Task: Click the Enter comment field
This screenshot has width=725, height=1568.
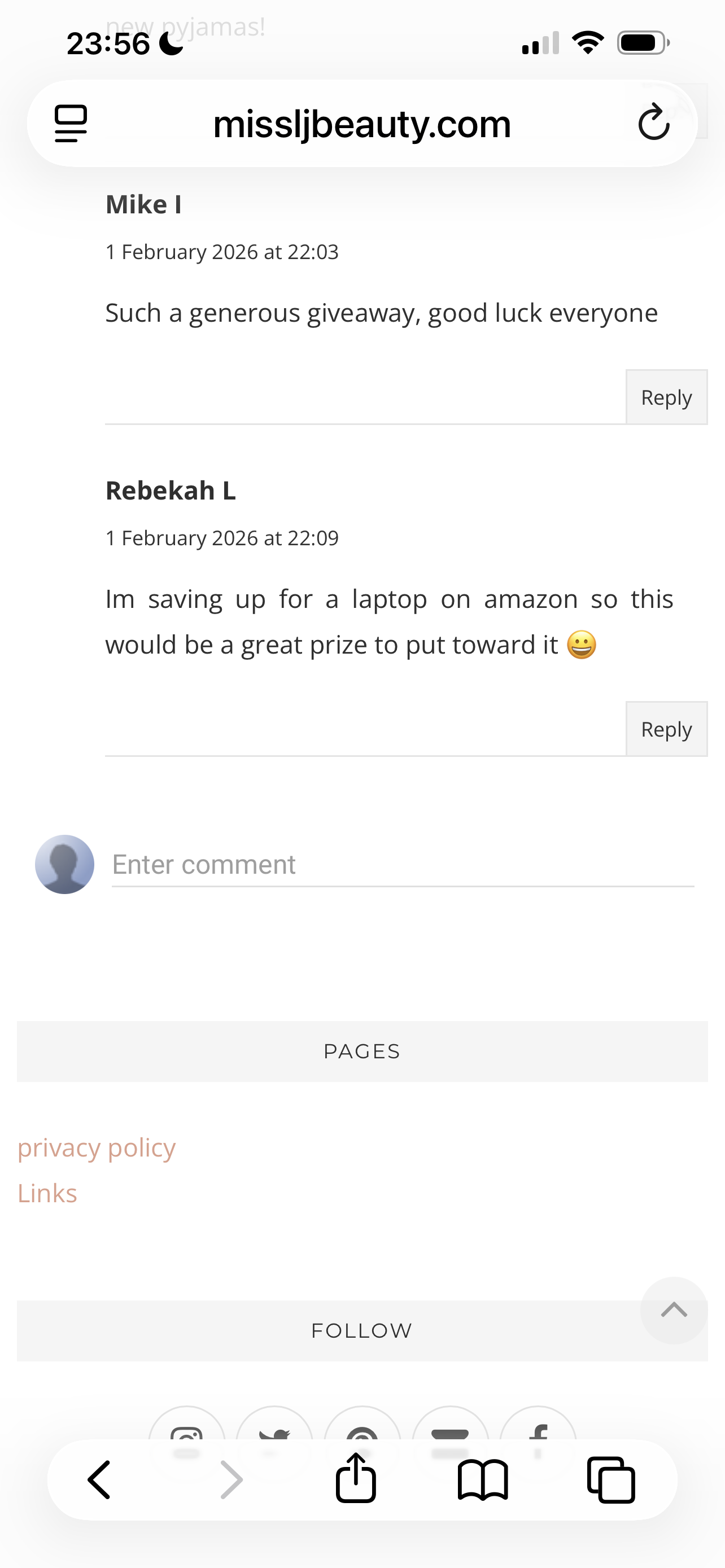Action: pos(402,865)
